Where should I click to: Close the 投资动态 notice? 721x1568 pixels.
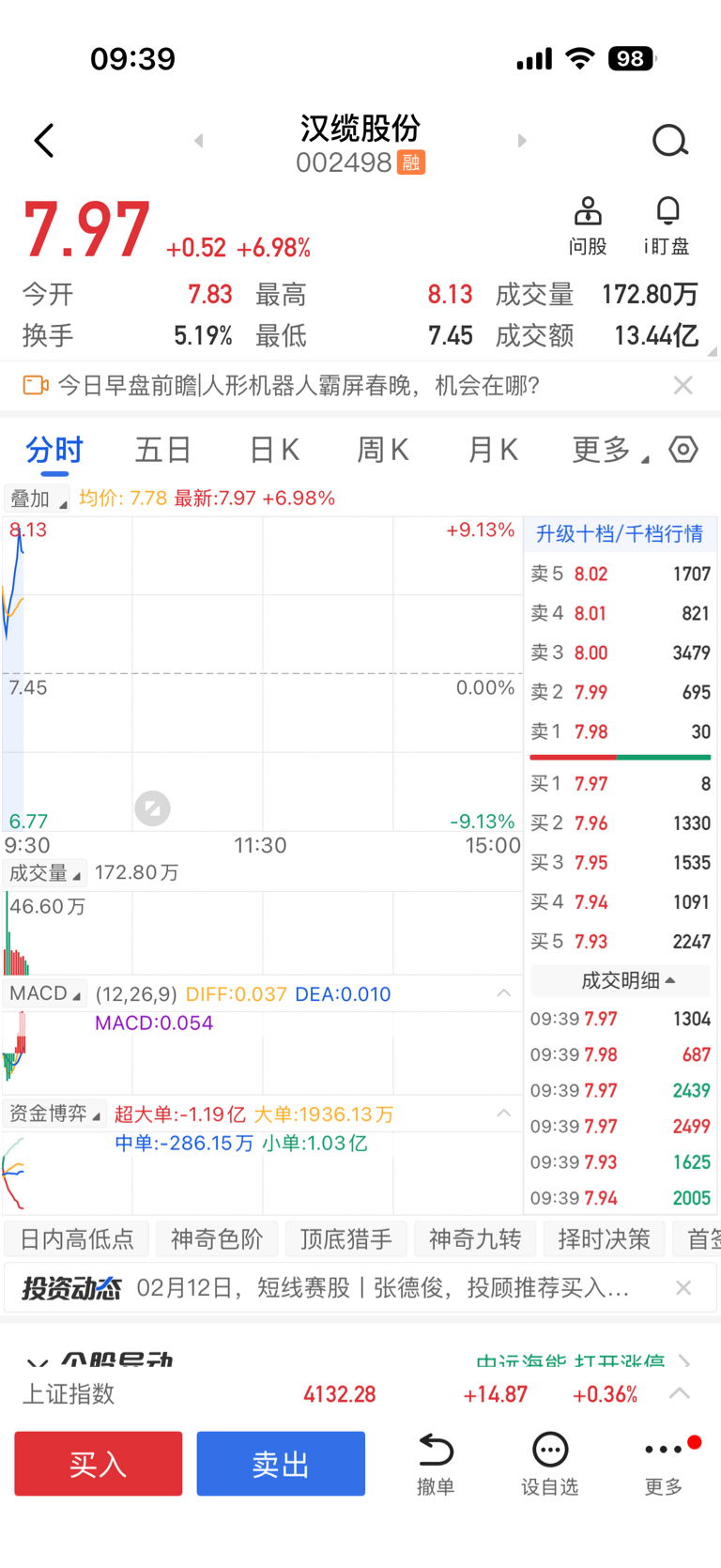point(683,1288)
